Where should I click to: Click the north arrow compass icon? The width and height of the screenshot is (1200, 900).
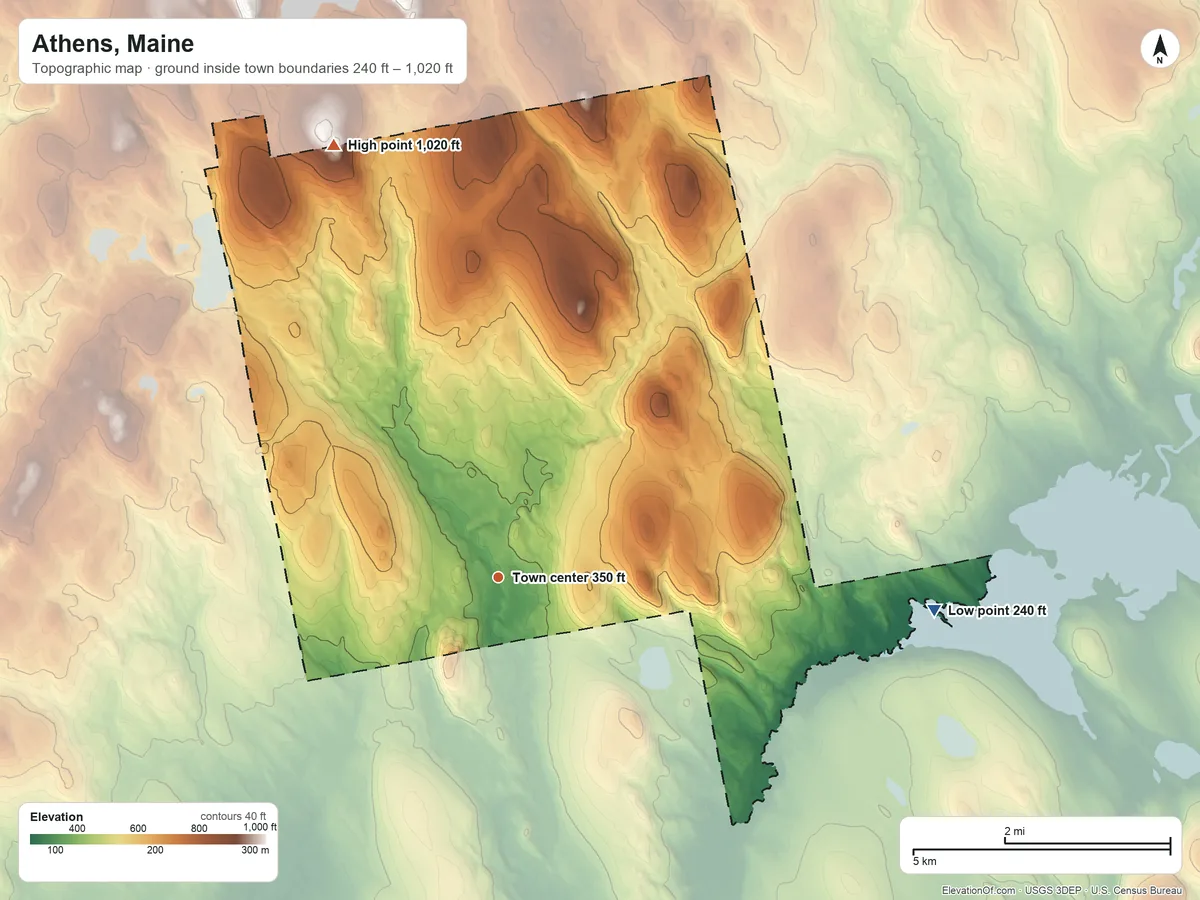click(x=1159, y=49)
